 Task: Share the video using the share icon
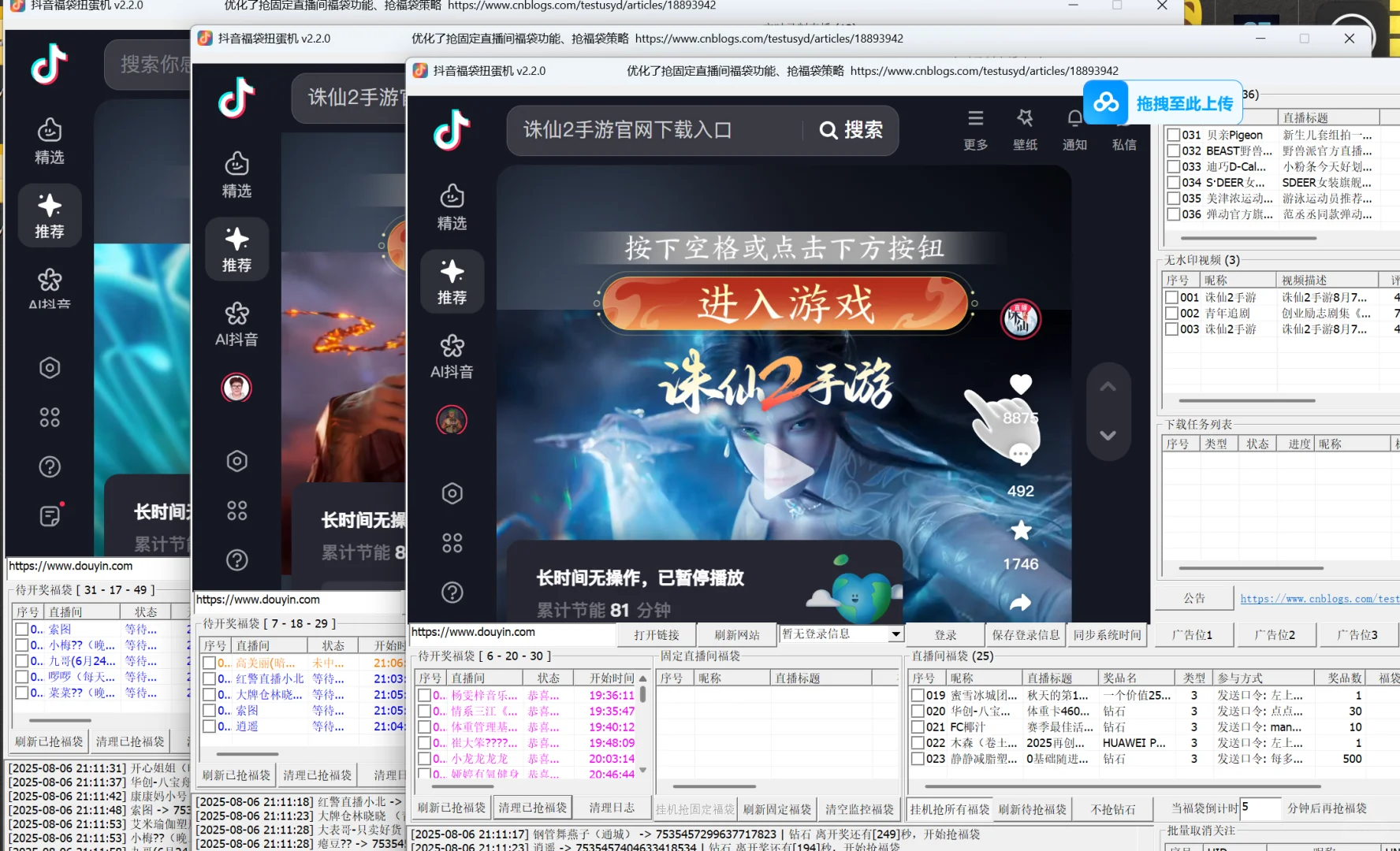(1020, 603)
